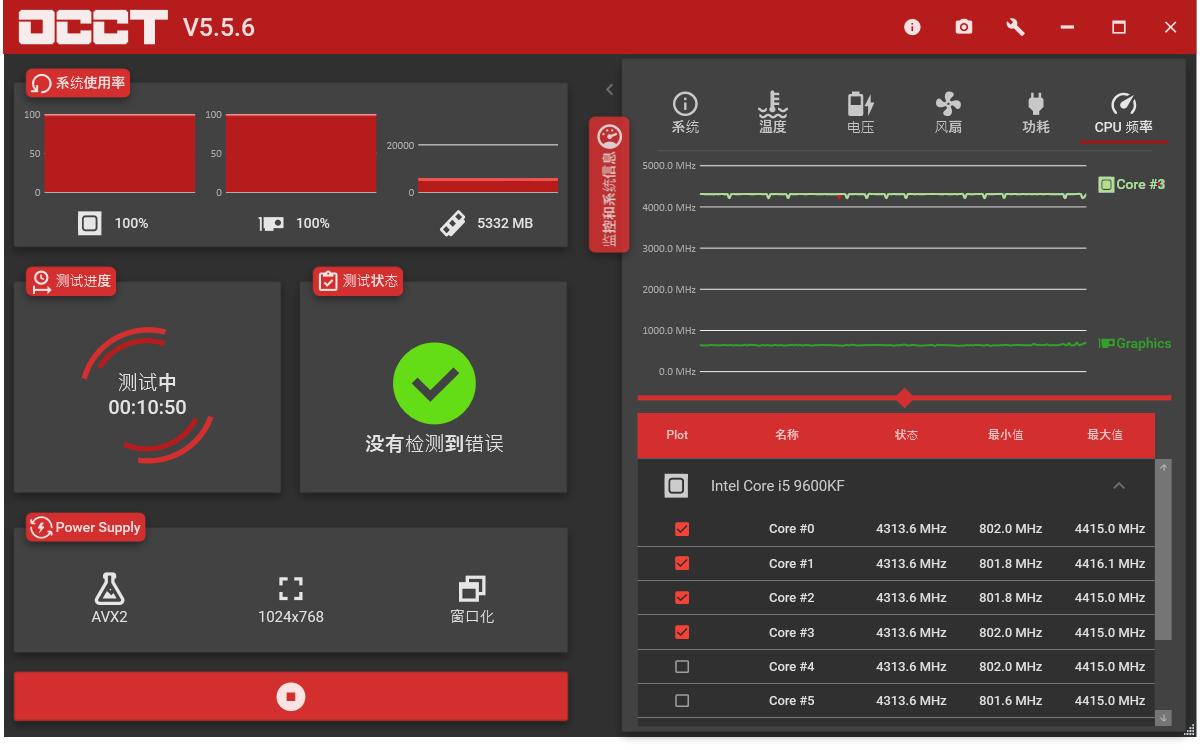Click the Core #4 row name
Screen dimensions: 1200x750
coord(791,667)
